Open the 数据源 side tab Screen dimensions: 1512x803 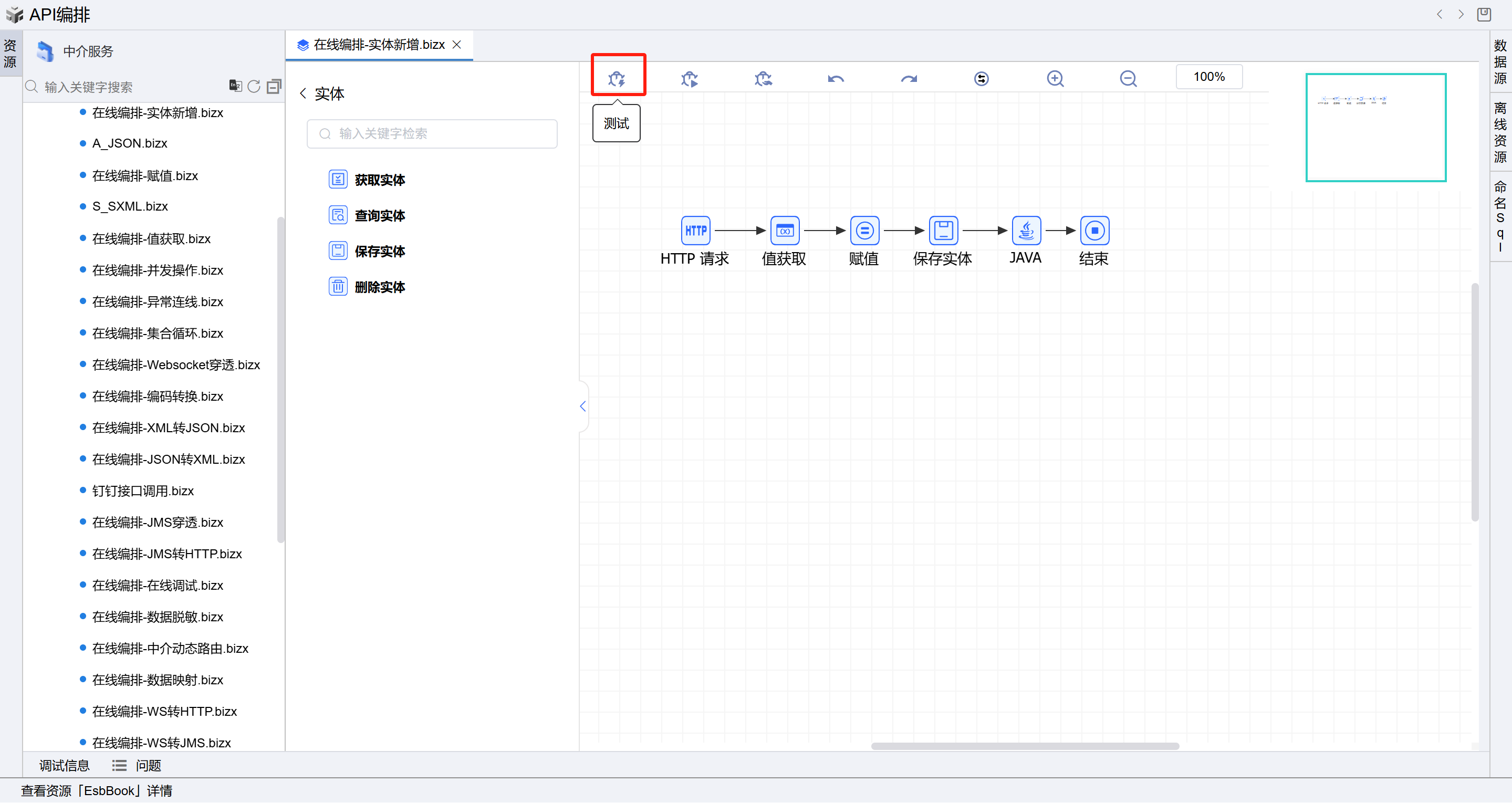coord(1500,61)
